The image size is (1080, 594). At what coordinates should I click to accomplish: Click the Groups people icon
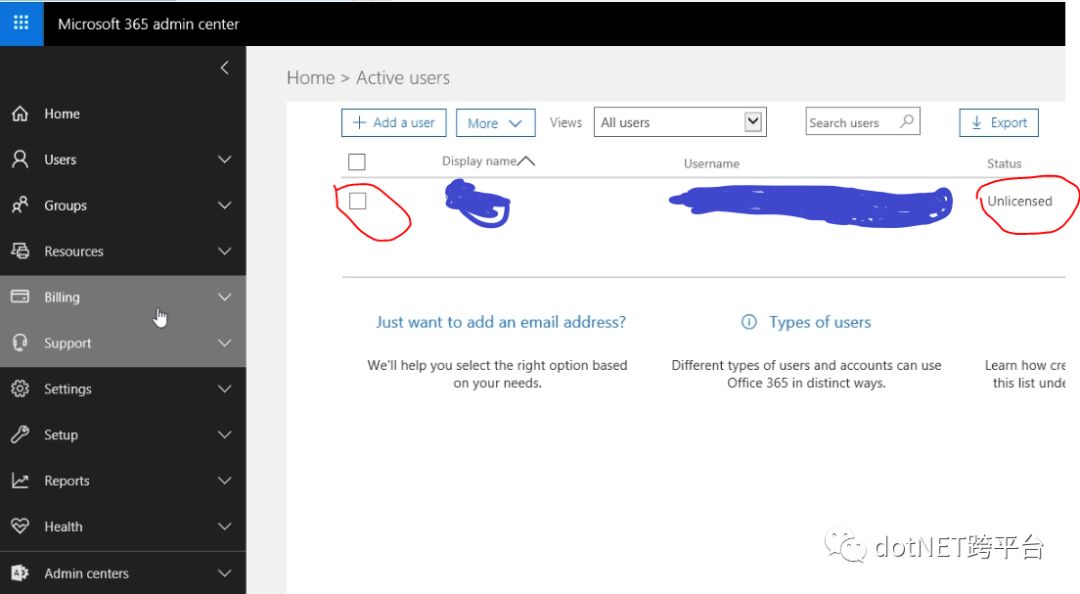[20, 205]
